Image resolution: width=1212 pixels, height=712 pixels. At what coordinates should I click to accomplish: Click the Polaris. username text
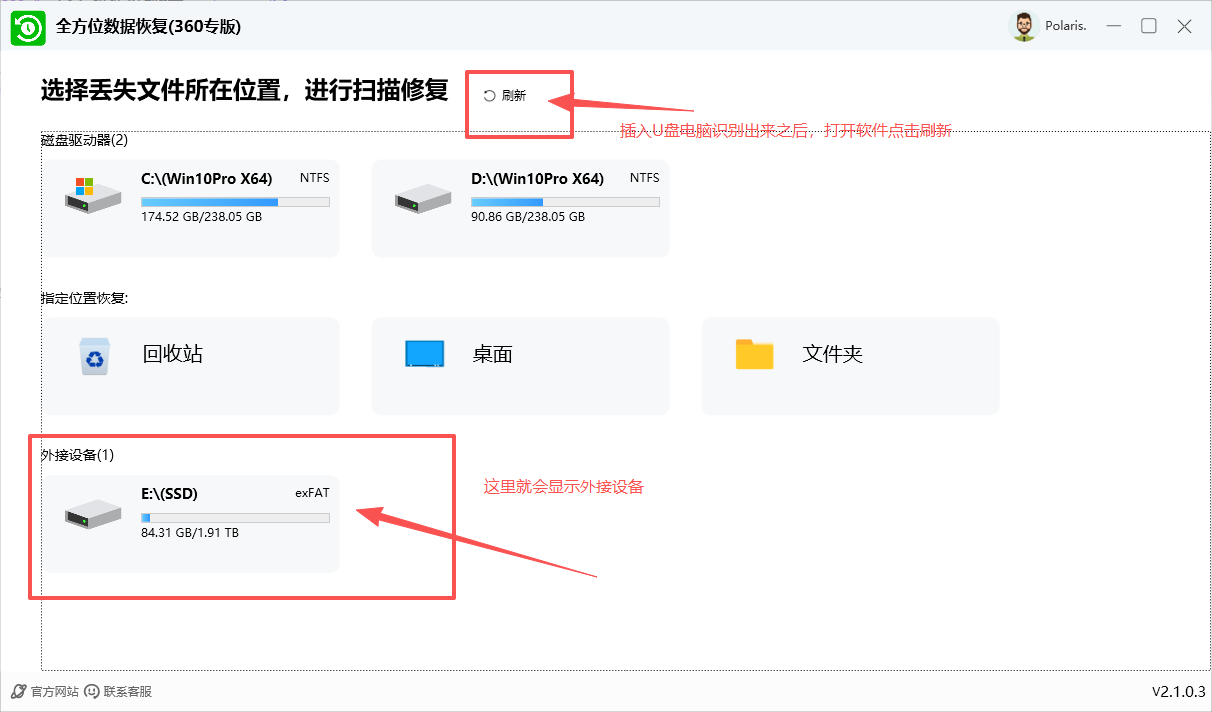1065,27
